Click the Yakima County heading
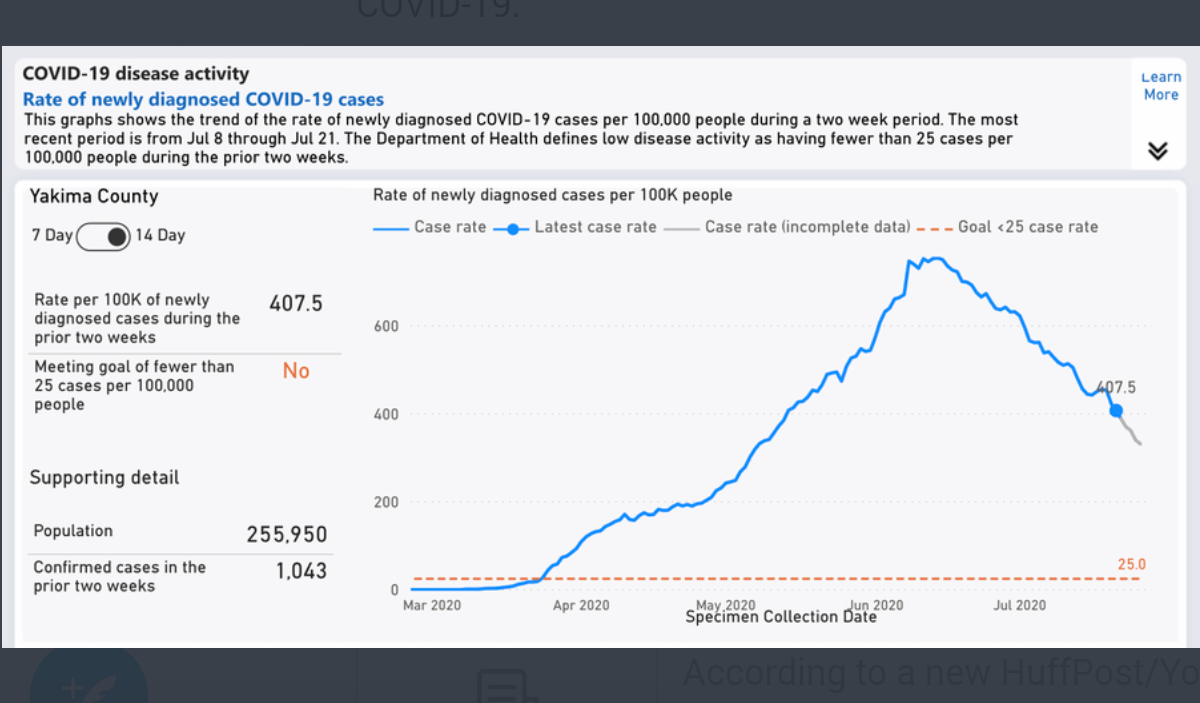The width and height of the screenshot is (1200, 703). point(94,197)
